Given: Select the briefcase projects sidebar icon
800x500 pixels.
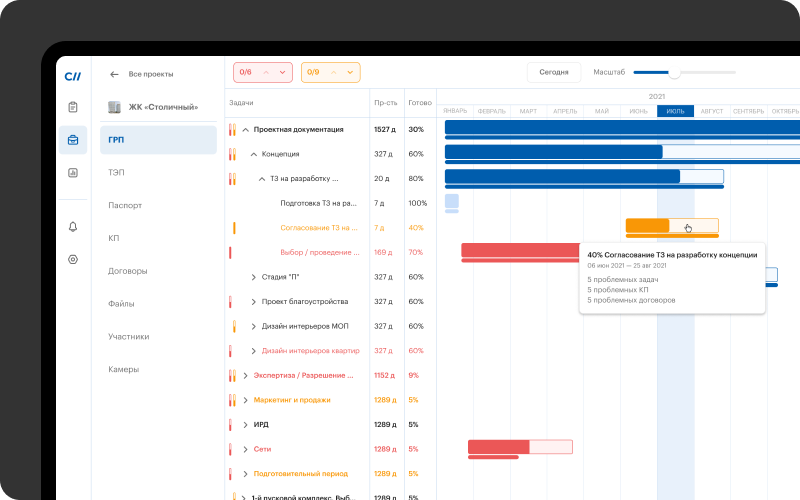Looking at the screenshot, I should click(x=73, y=140).
